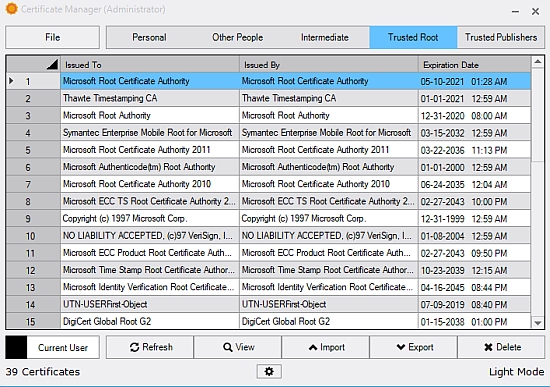550x387 pixels.
Task: Click the 39 Certificates status text
Action: (x=43, y=372)
